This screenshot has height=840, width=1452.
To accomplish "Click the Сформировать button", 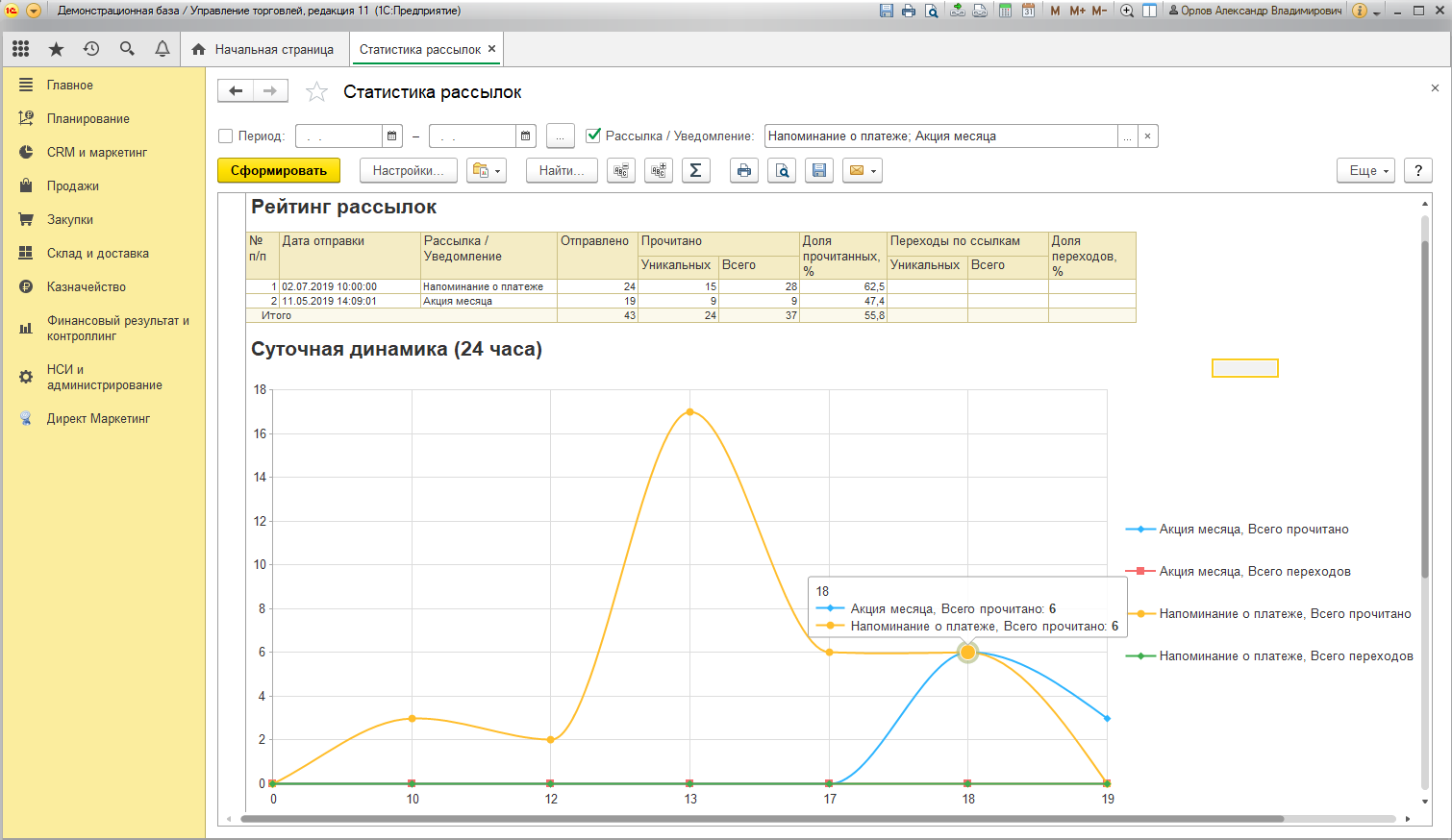I will click(x=279, y=171).
